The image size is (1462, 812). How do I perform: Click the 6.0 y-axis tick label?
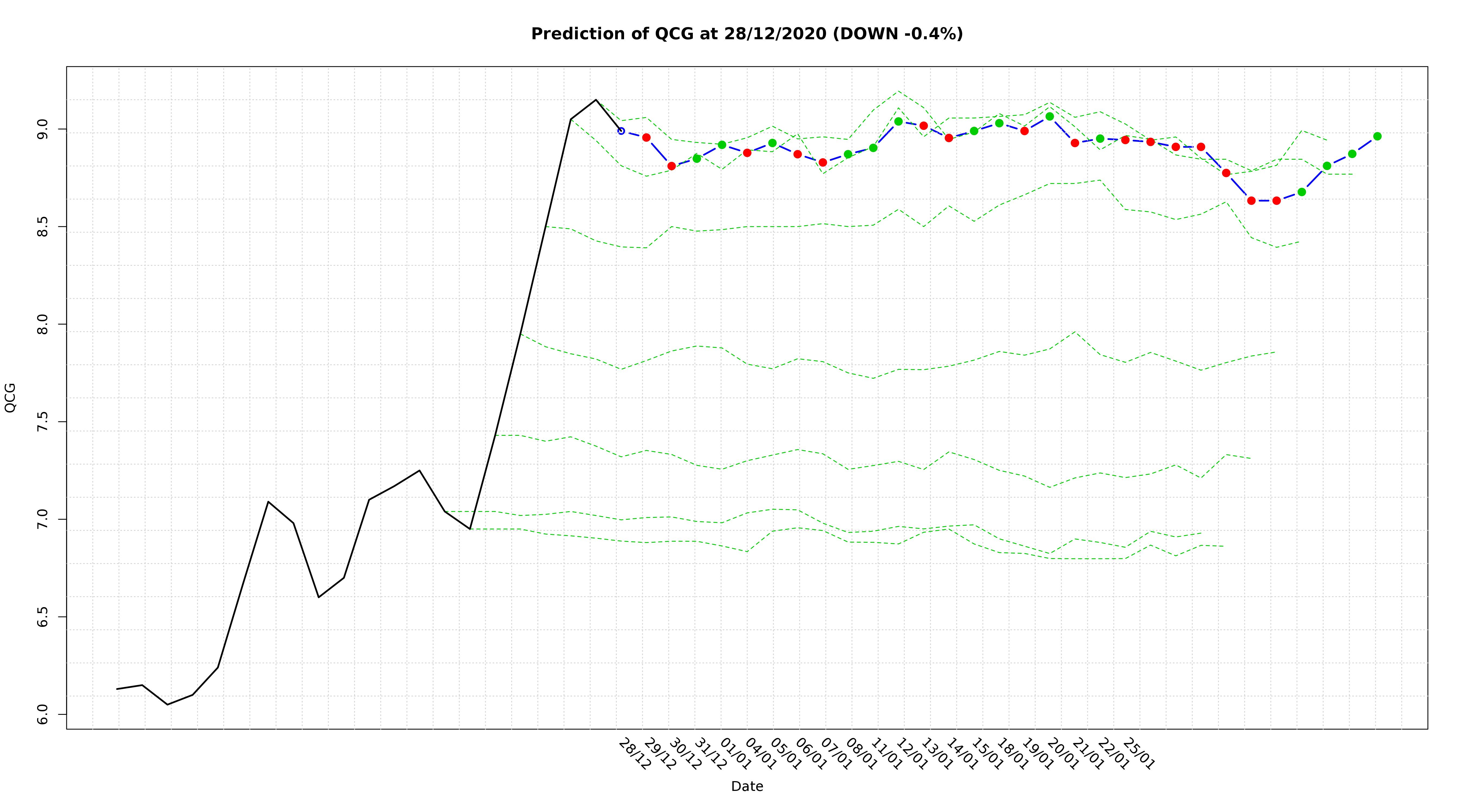coord(43,714)
